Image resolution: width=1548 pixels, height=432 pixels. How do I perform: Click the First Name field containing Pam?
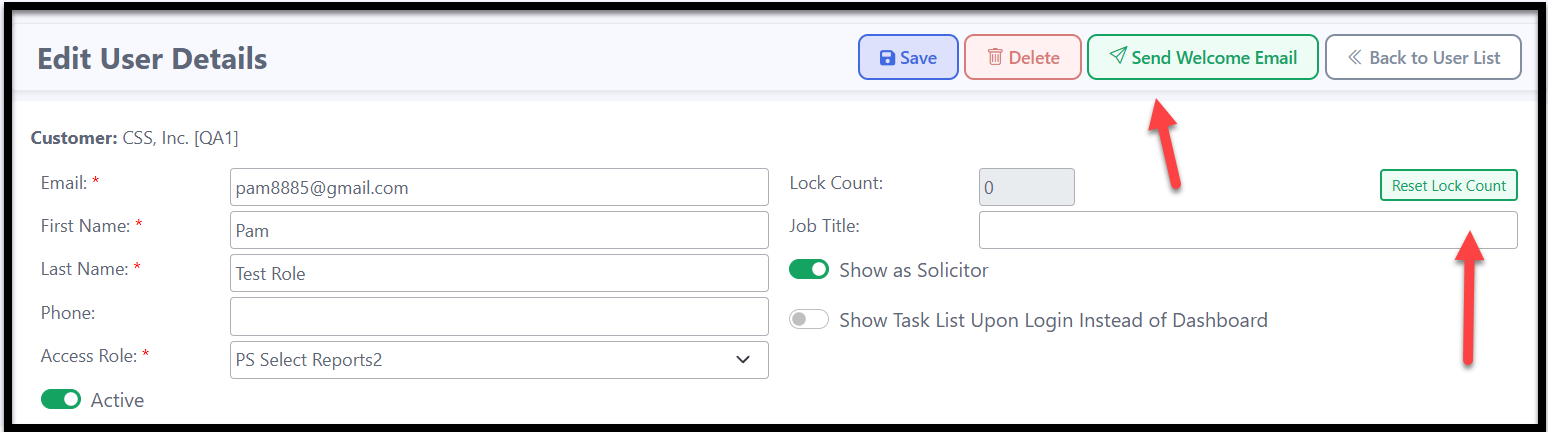tap(499, 230)
